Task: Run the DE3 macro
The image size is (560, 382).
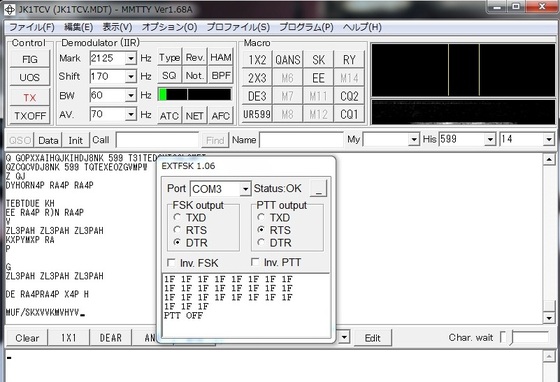Action: [257, 96]
